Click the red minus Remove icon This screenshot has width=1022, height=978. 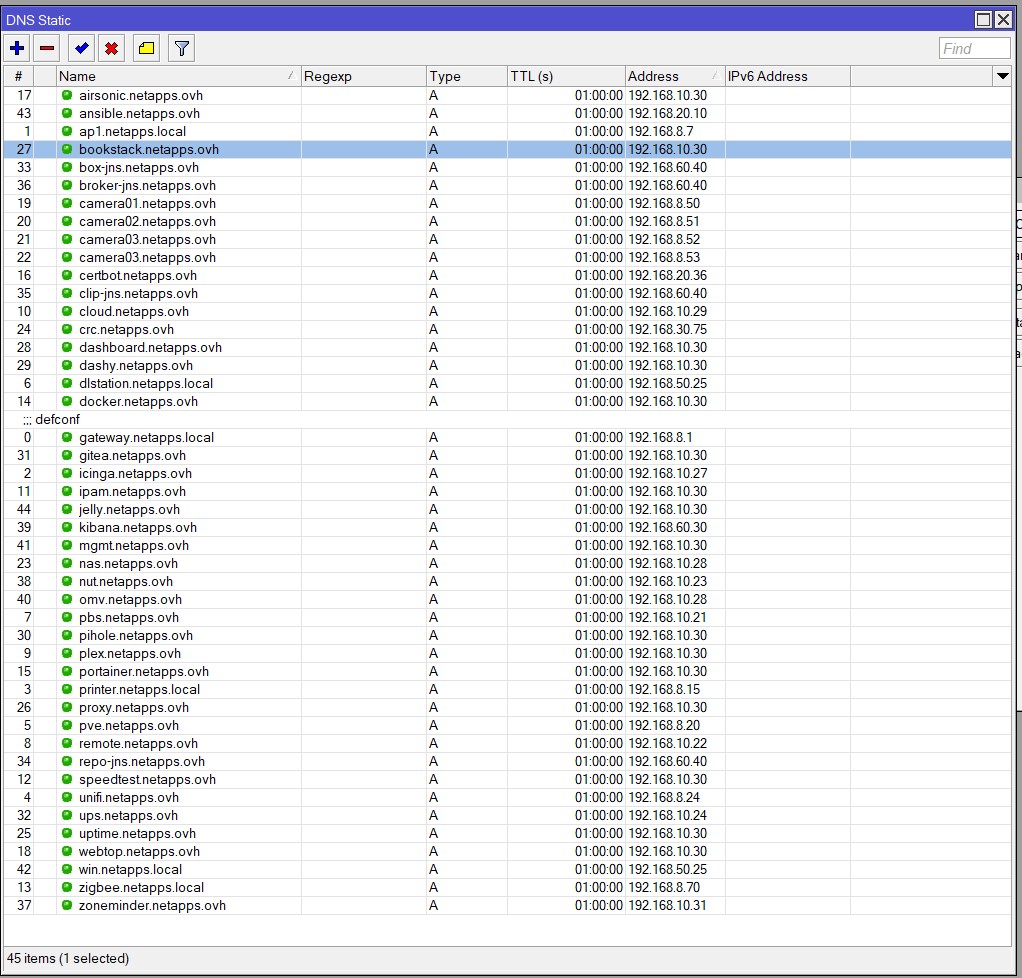47,48
